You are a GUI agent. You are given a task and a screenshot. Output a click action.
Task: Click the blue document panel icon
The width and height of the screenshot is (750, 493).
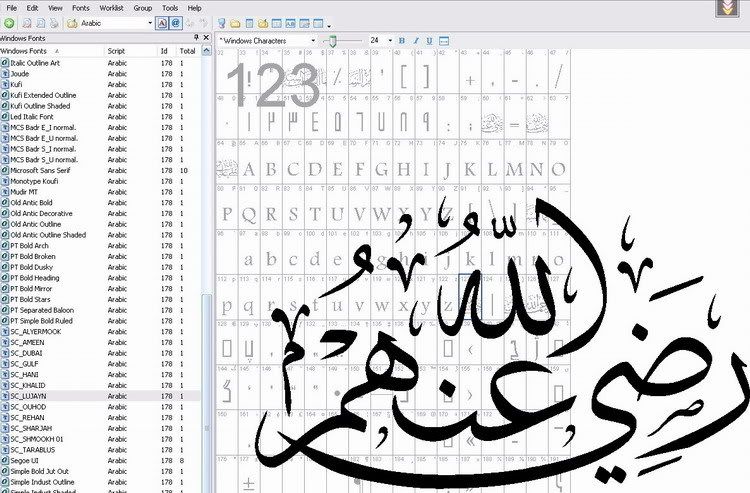249,23
